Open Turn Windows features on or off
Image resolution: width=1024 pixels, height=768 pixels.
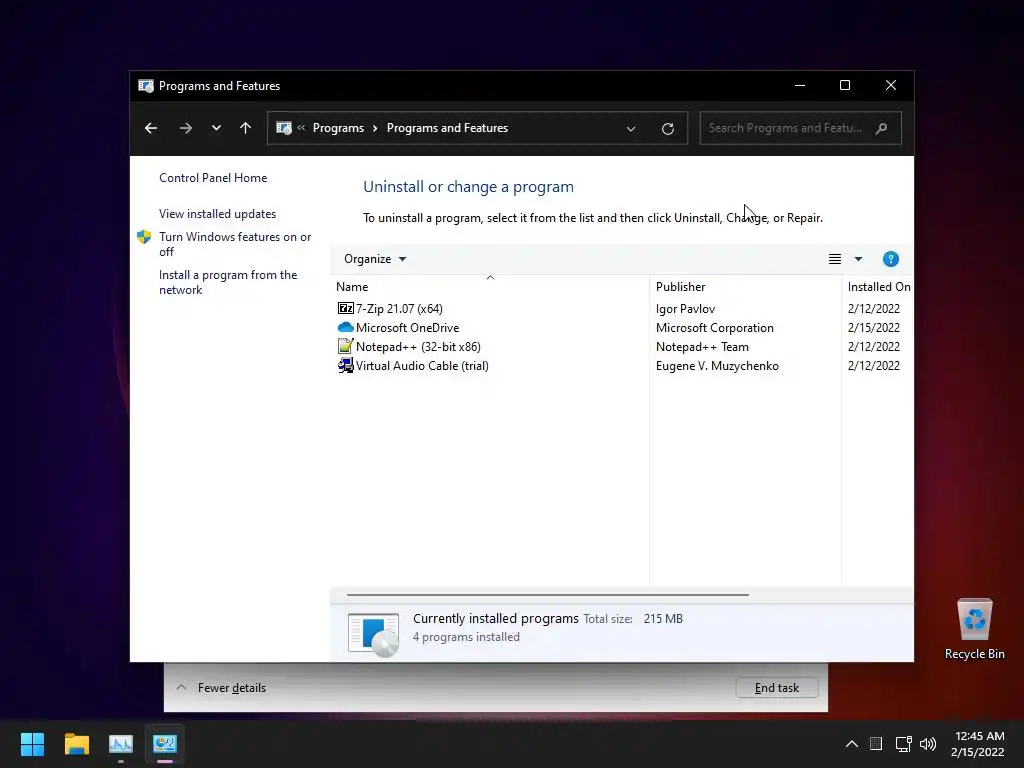[235, 244]
